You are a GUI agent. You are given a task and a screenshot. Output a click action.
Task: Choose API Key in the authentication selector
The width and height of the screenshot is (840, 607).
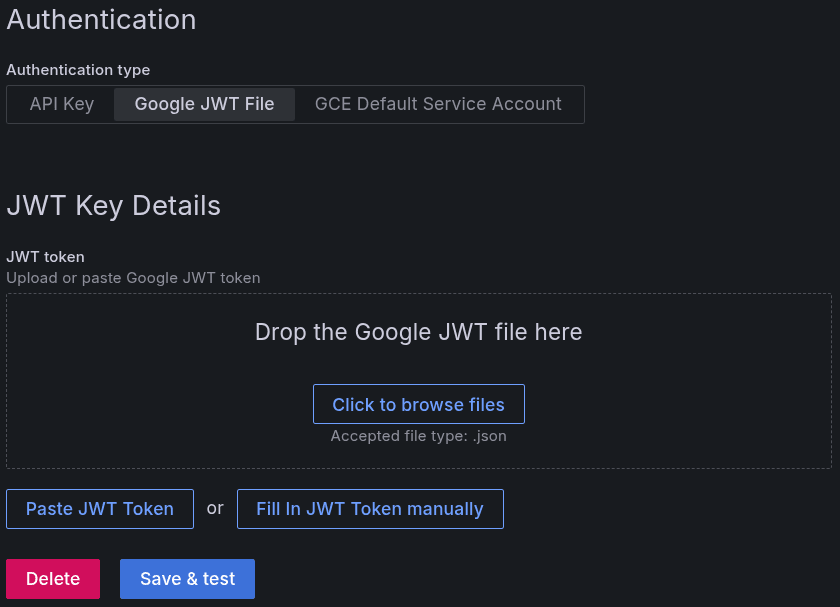(x=62, y=104)
